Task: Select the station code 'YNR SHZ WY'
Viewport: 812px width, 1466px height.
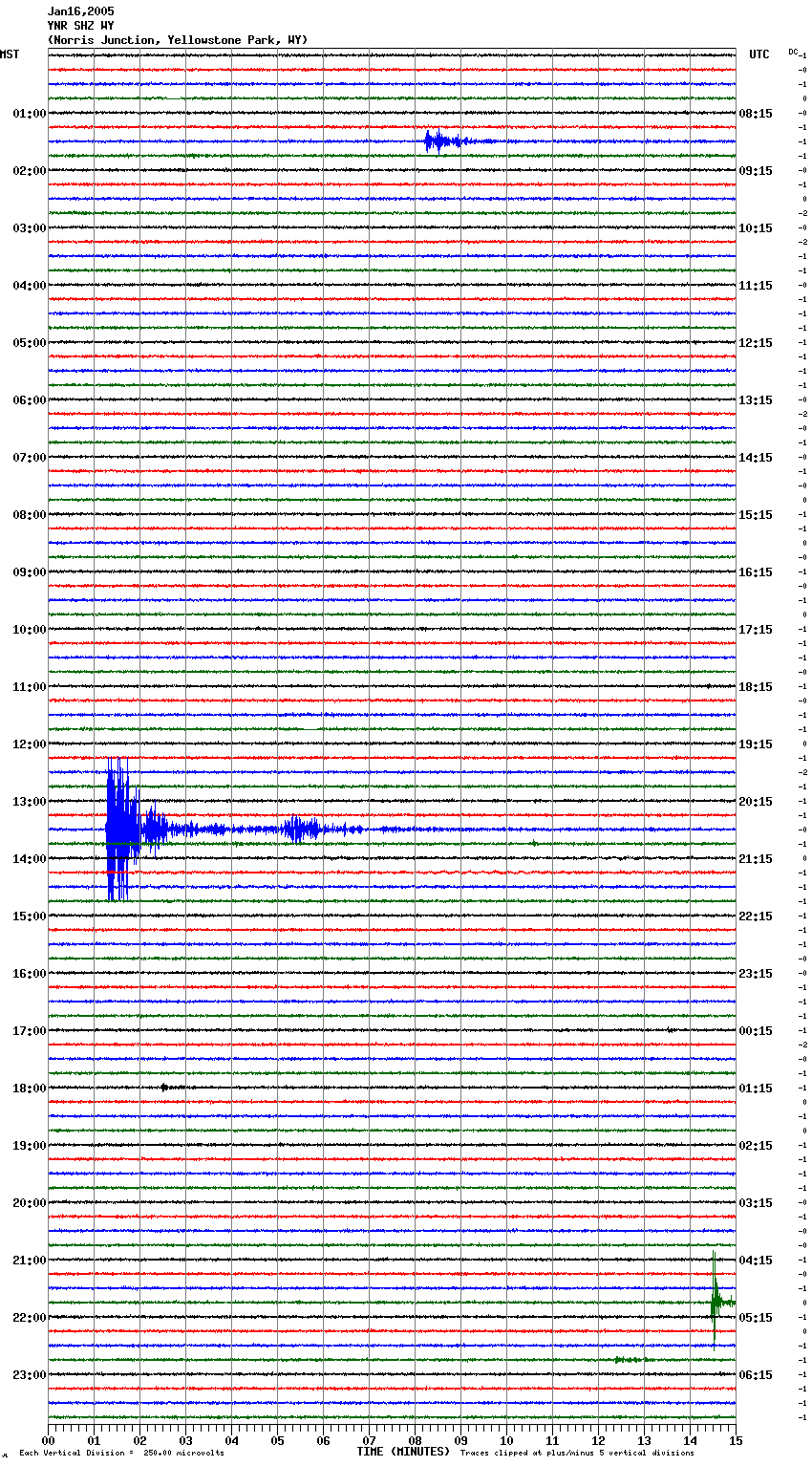Action: pyautogui.click(x=80, y=26)
